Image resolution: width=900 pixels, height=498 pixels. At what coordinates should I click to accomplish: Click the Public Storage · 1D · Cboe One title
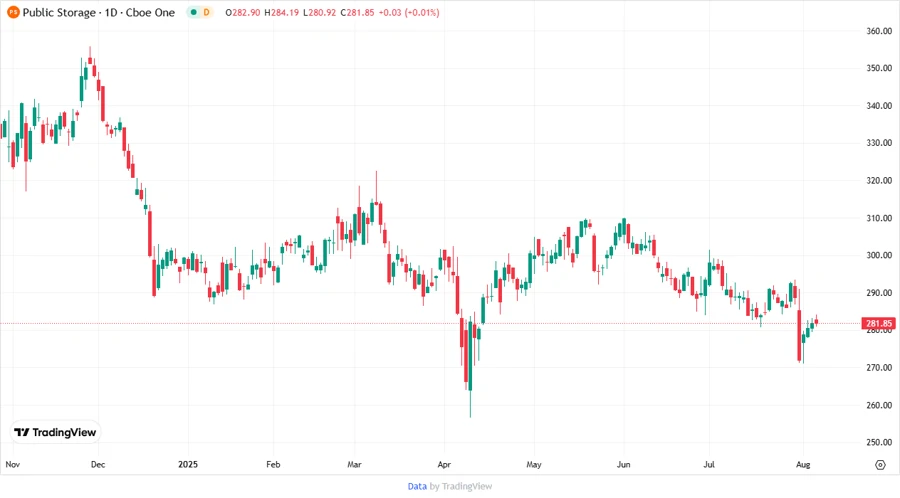99,12
